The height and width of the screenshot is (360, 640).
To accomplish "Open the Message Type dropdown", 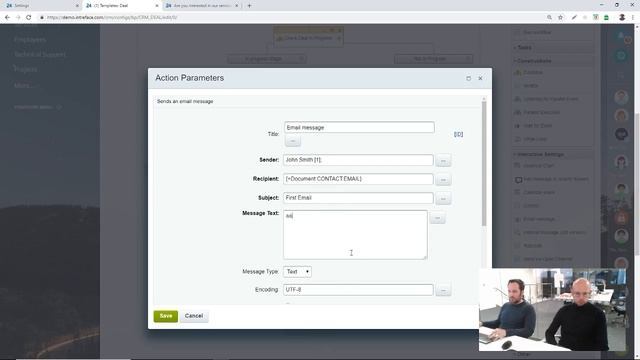I will click(x=297, y=271).
